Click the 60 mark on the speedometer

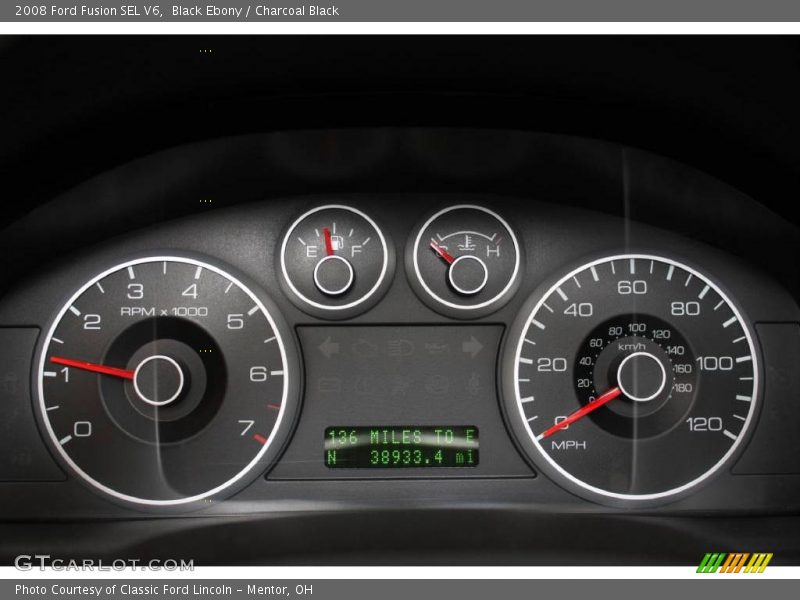click(x=632, y=287)
